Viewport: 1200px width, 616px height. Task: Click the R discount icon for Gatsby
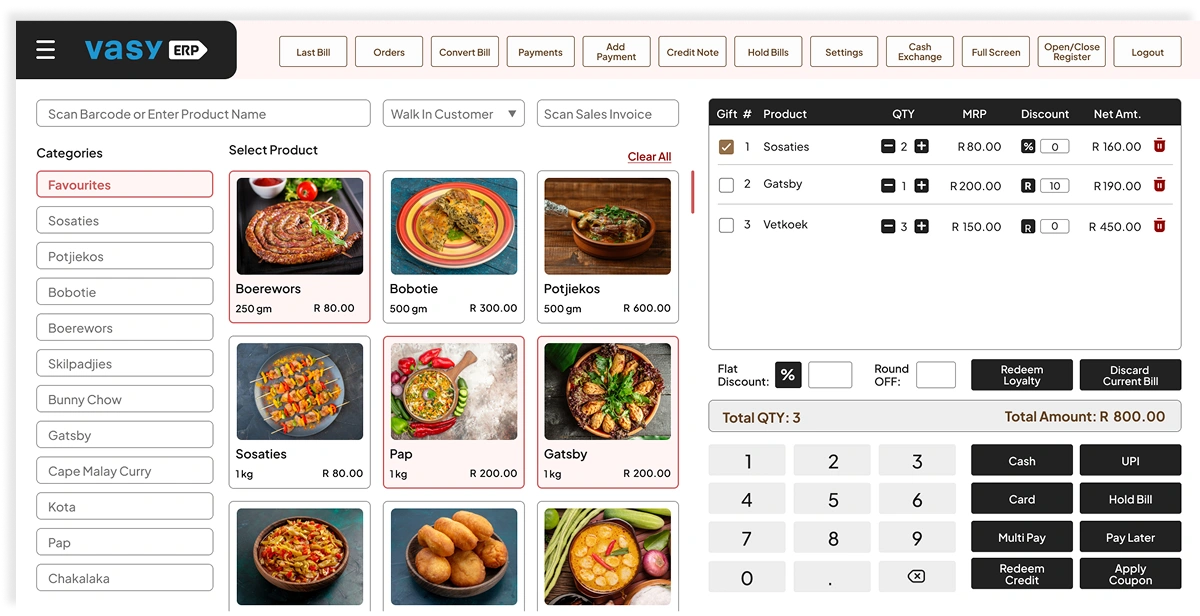point(1027,186)
